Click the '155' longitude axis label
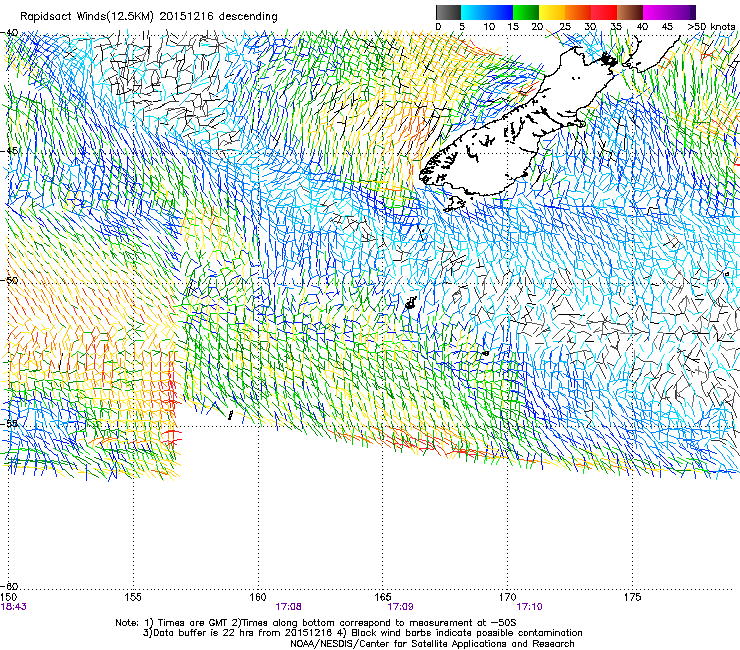The height and width of the screenshot is (650, 740). pyautogui.click(x=133, y=597)
